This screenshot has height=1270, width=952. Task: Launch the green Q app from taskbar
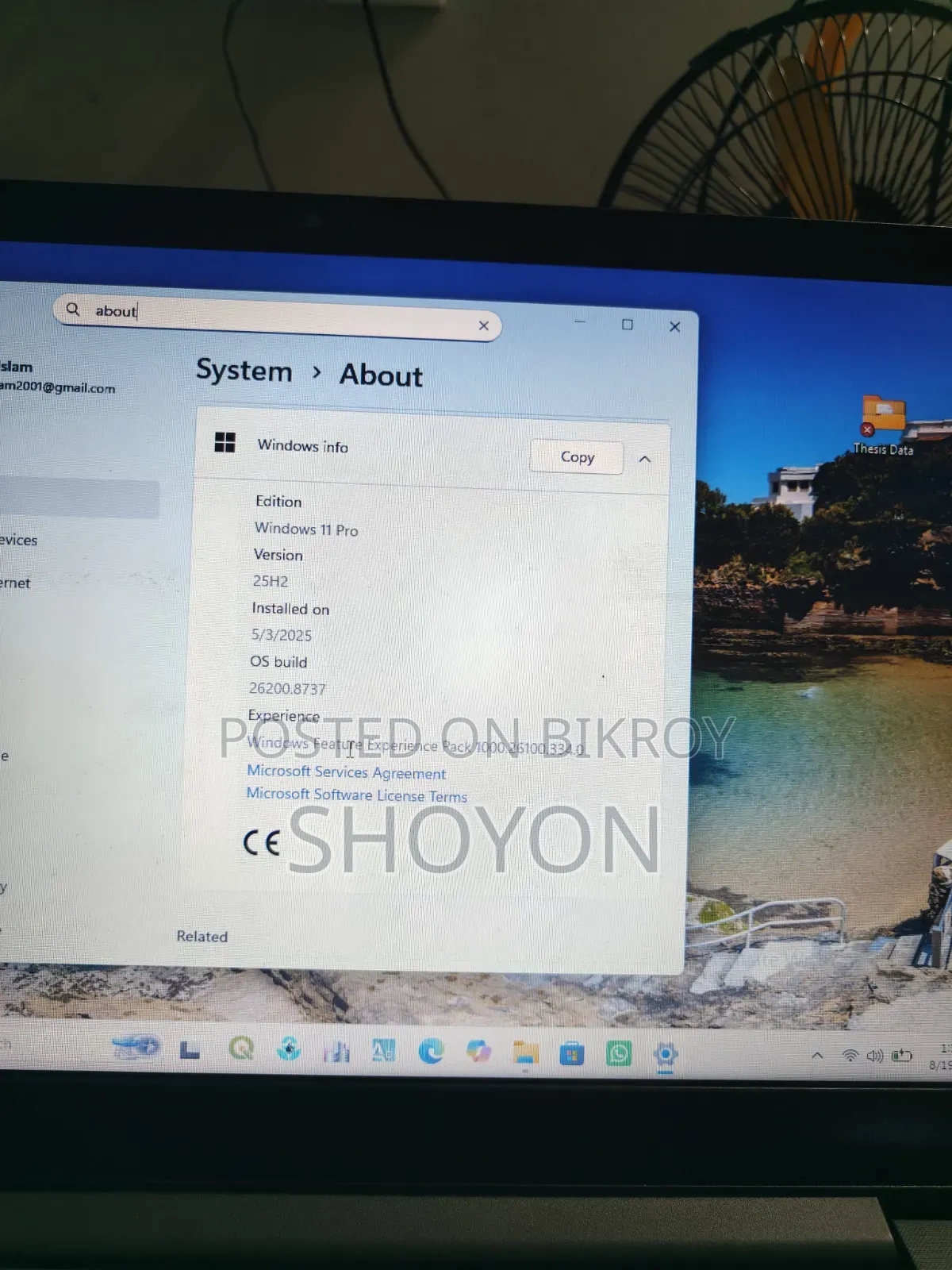click(x=241, y=1049)
